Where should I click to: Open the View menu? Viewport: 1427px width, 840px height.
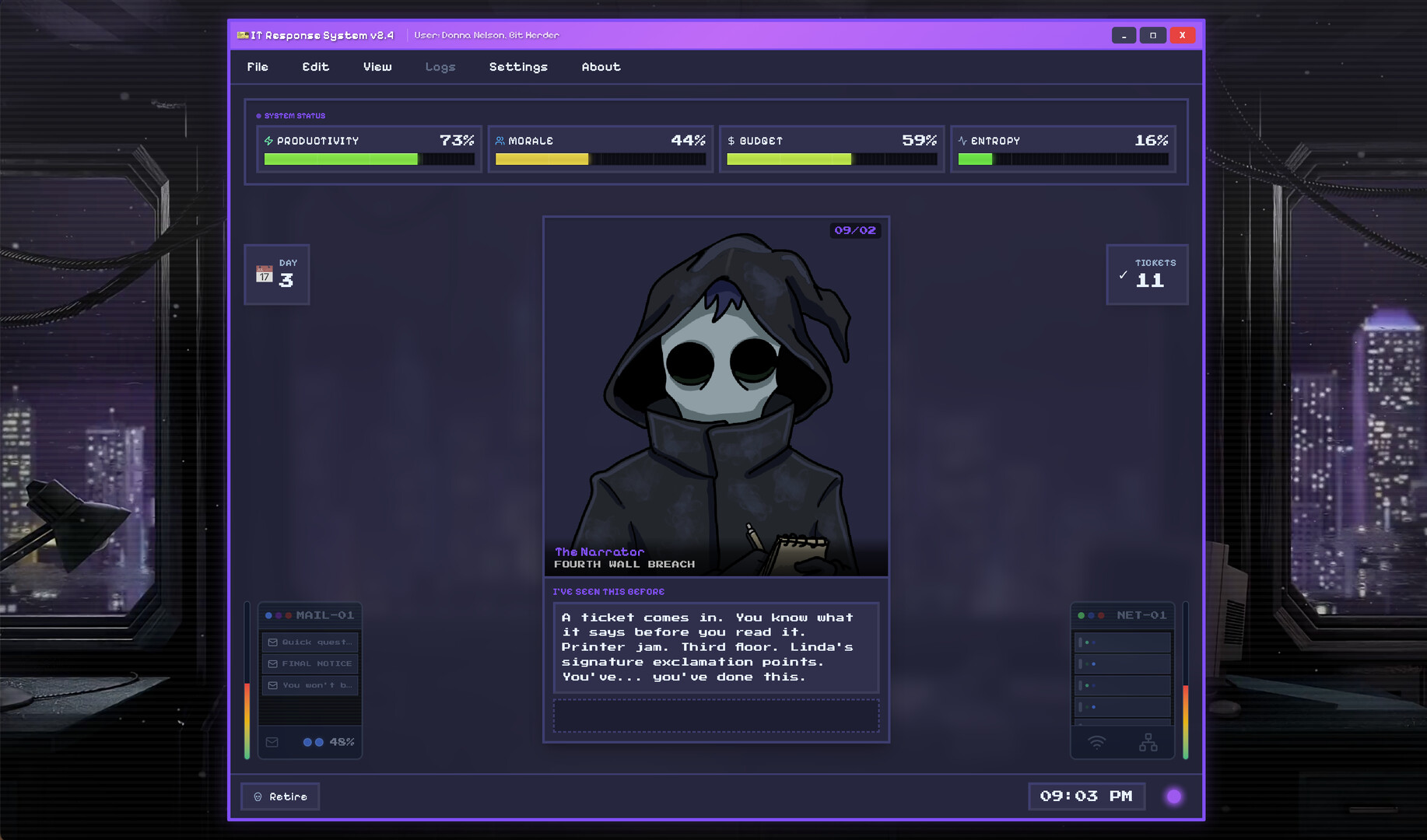pos(377,67)
